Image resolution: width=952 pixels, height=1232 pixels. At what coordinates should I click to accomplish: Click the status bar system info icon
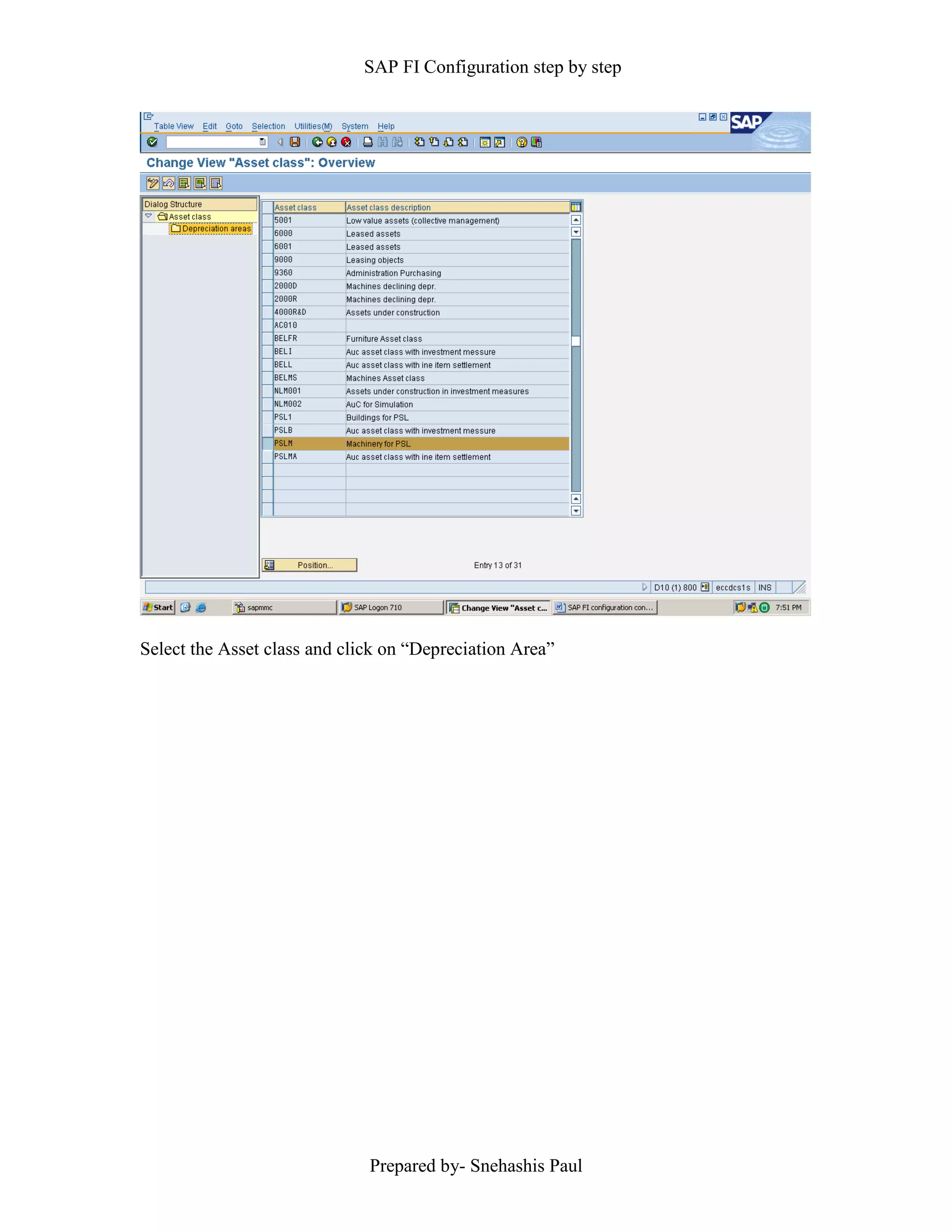click(704, 587)
